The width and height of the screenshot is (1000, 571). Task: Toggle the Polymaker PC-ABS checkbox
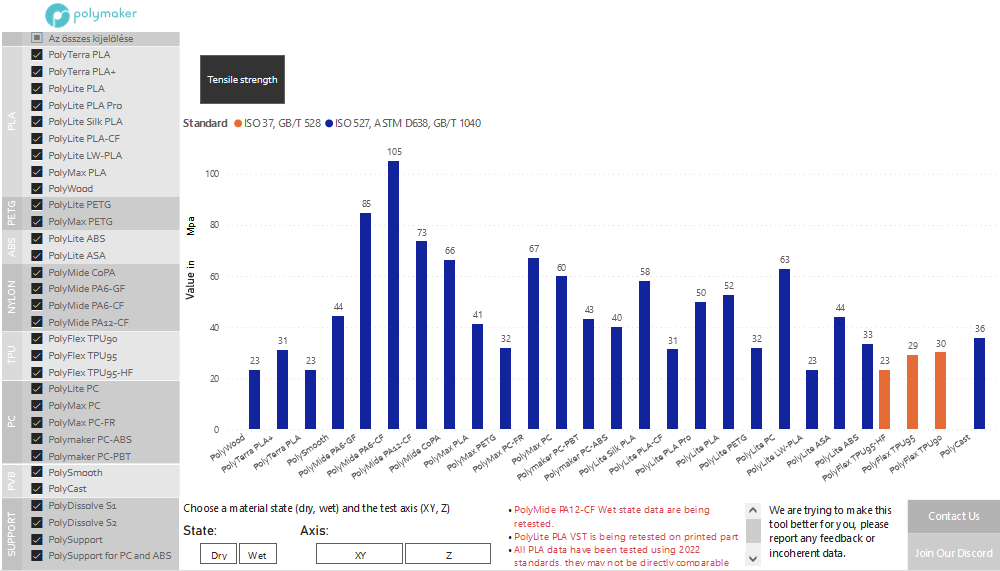pyautogui.click(x=37, y=440)
